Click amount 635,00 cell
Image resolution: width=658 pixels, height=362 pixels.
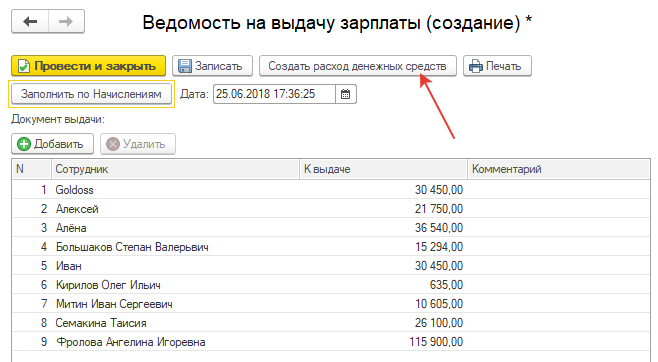pos(383,285)
